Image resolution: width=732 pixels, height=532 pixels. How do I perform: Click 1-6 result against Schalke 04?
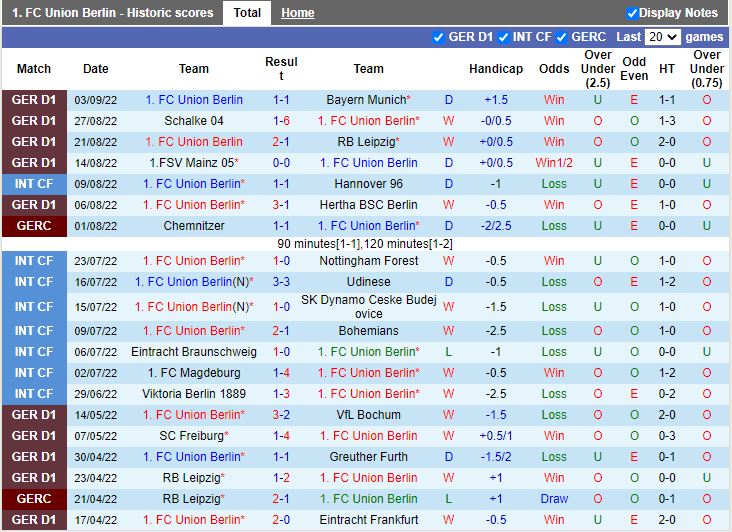tap(281, 121)
